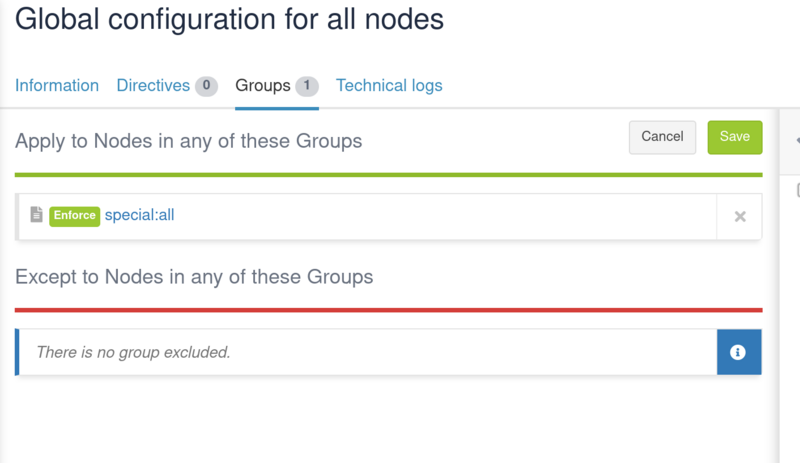
Task: Click the Cancel button
Action: pyautogui.click(x=662, y=137)
